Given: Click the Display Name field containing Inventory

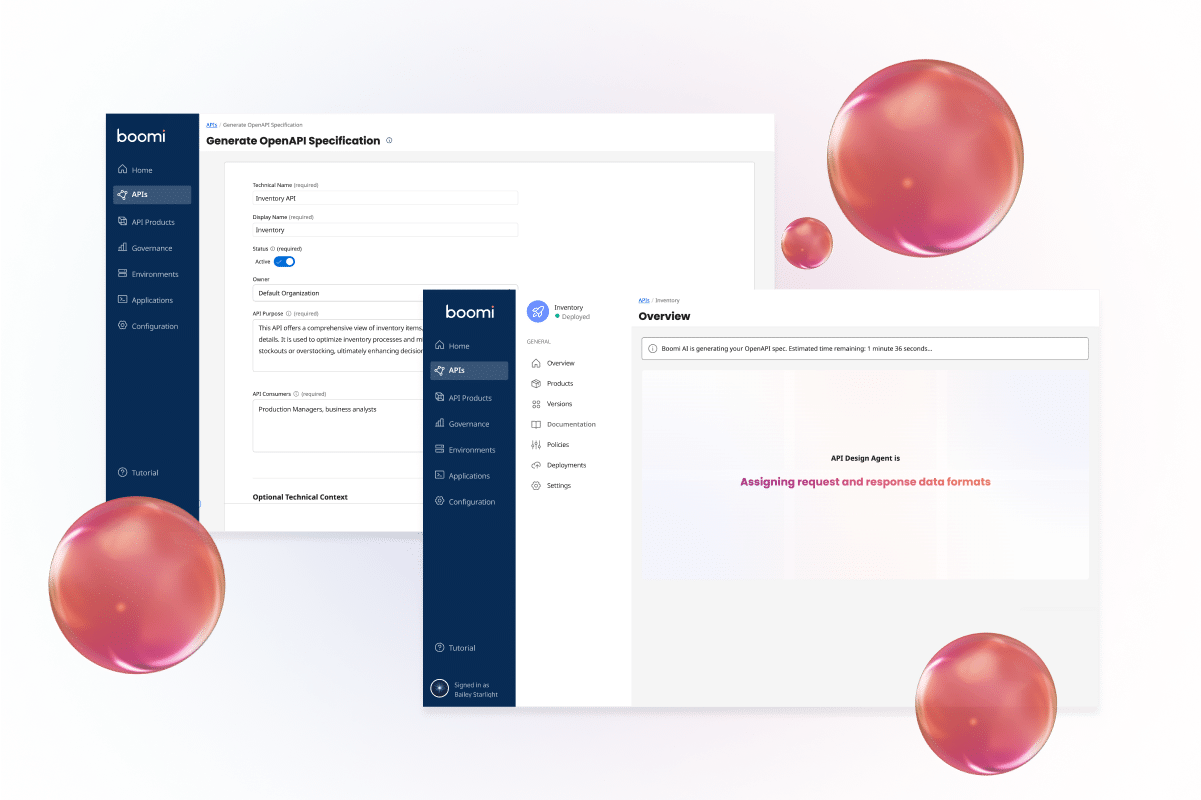Looking at the screenshot, I should (385, 230).
